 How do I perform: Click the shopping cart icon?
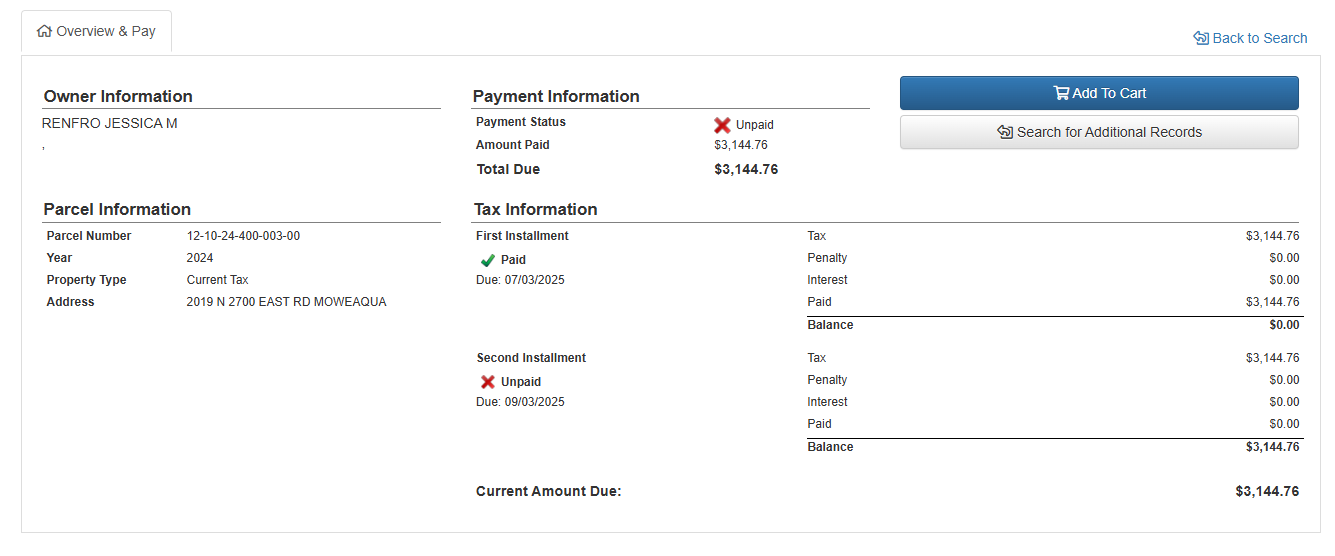pos(1061,93)
